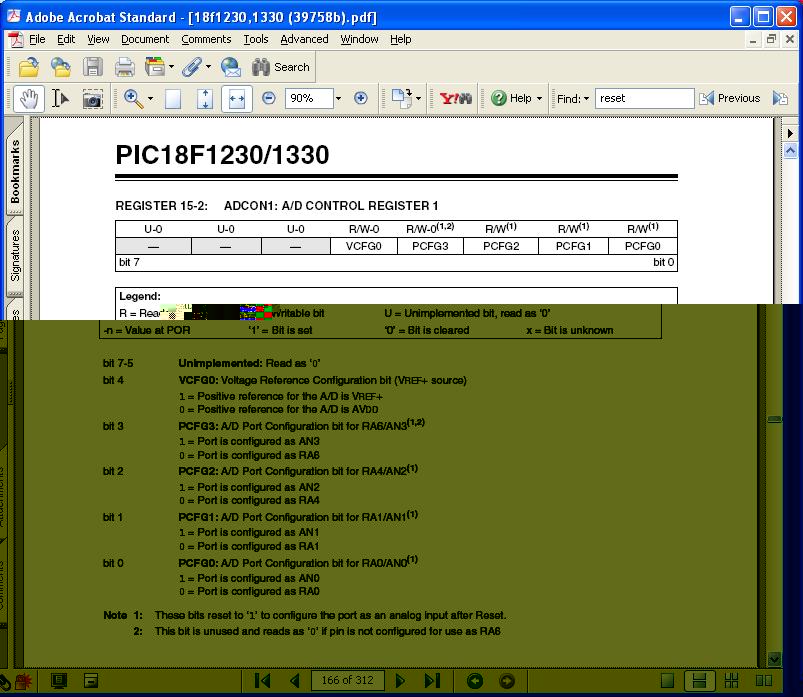Set view to Fit Page
This screenshot has width=803, height=697.
[205, 98]
